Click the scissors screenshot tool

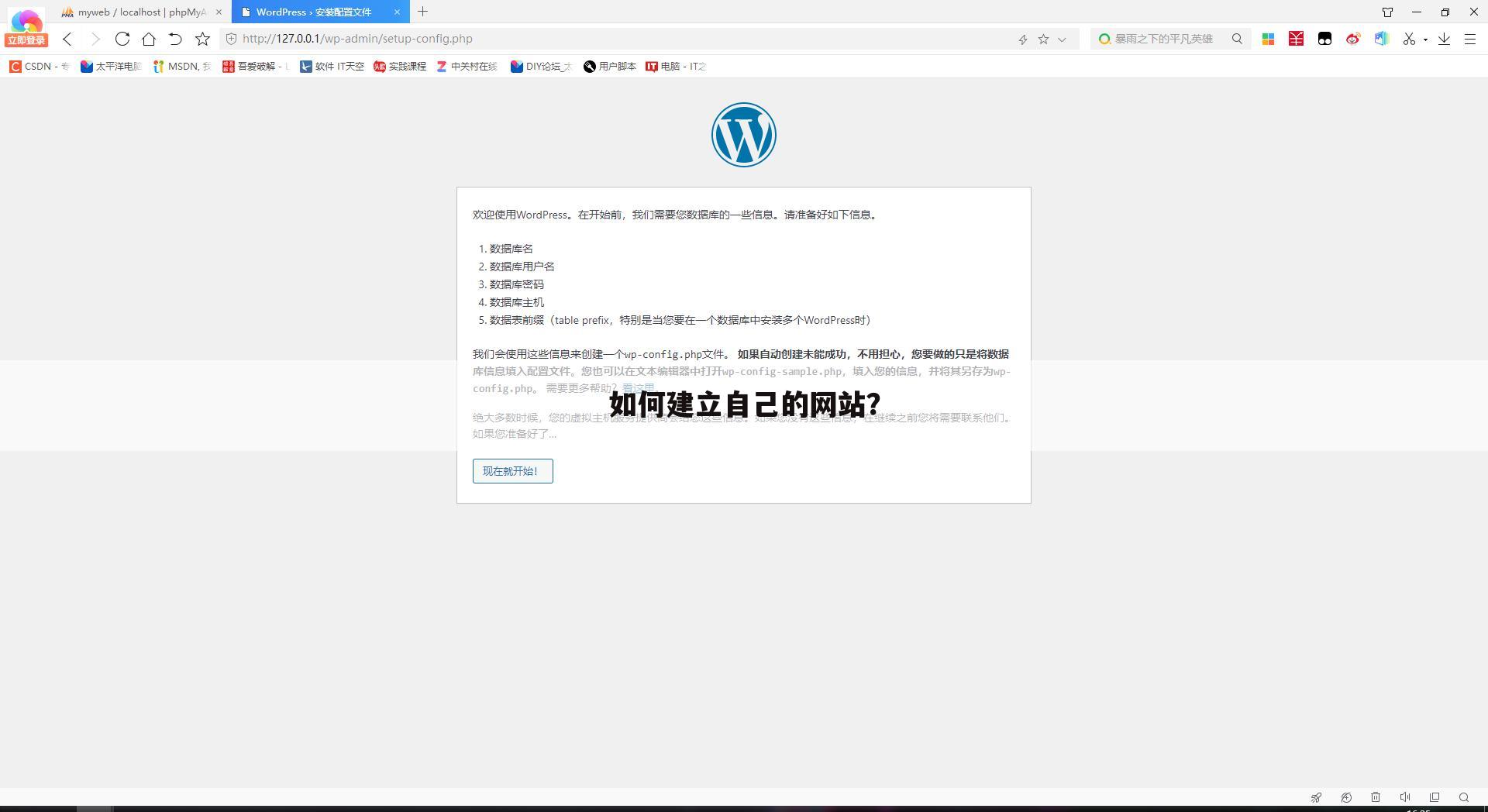[1409, 39]
